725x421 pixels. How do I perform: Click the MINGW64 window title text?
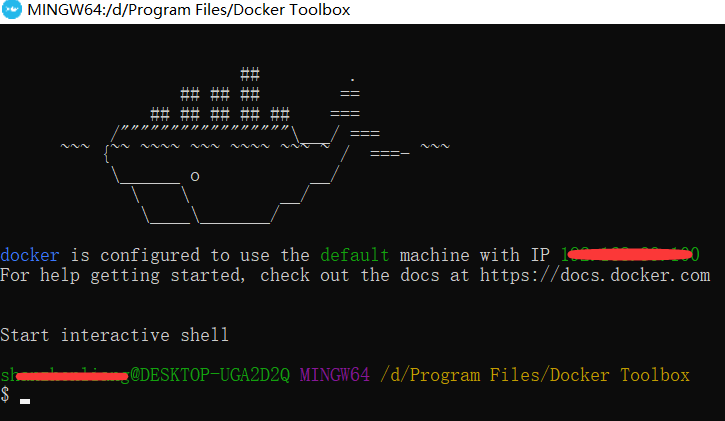pos(189,10)
